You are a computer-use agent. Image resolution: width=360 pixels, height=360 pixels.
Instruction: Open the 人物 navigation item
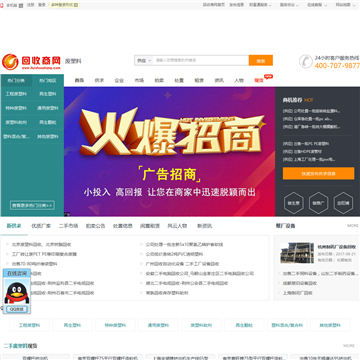click(x=239, y=80)
